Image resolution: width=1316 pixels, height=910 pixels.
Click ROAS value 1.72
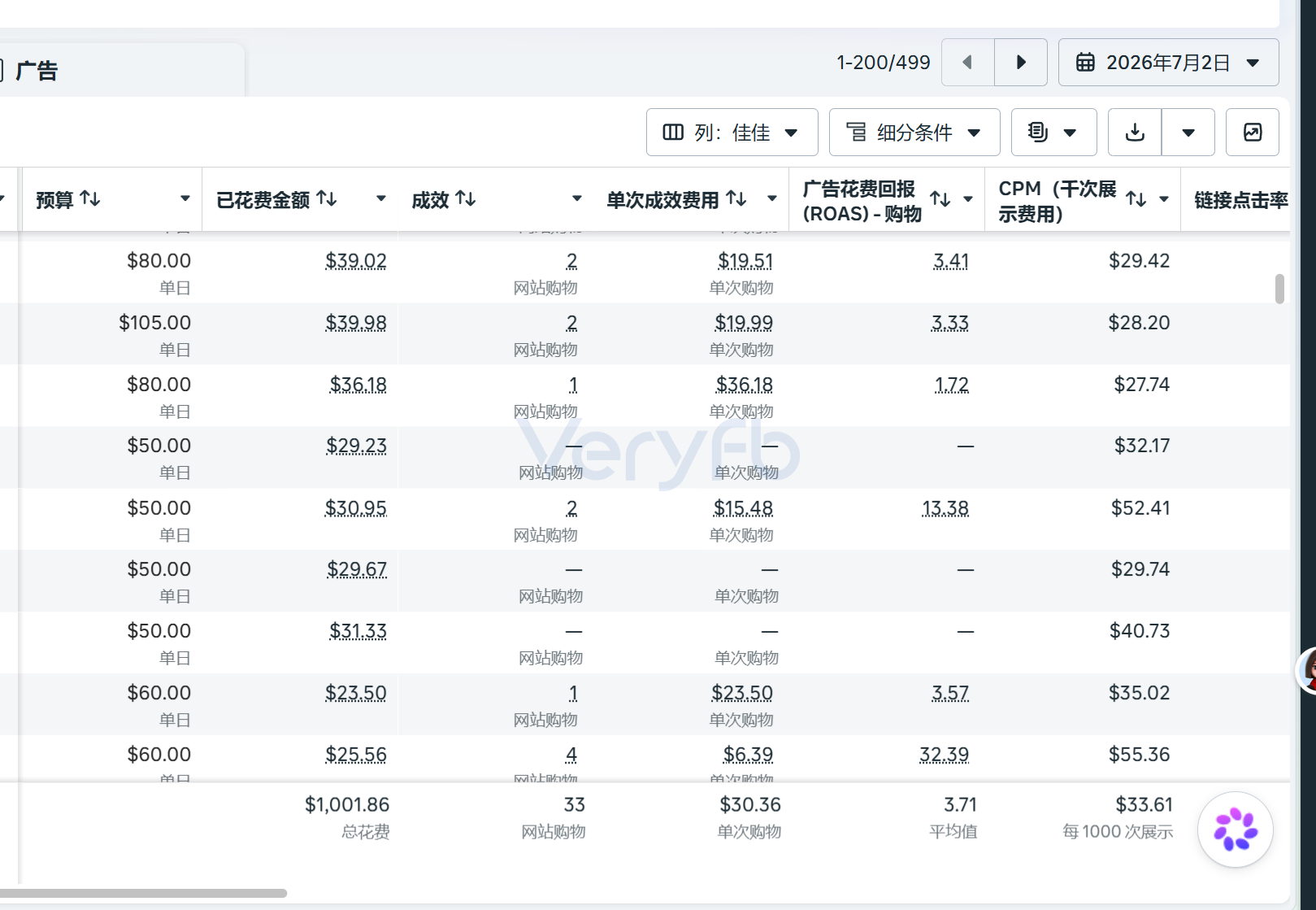952,385
